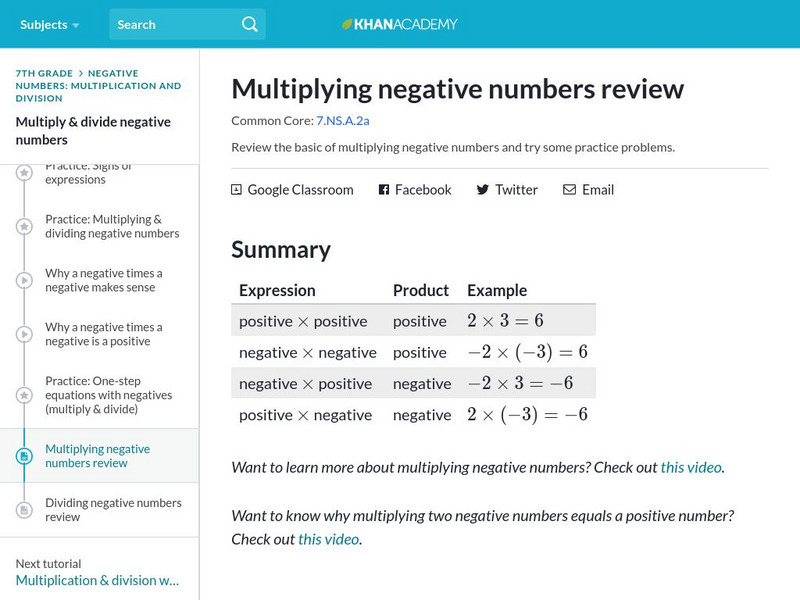Image resolution: width=800 pixels, height=600 pixels.
Task: Open the 7.NS.A.2a Common Core link
Action: point(342,121)
